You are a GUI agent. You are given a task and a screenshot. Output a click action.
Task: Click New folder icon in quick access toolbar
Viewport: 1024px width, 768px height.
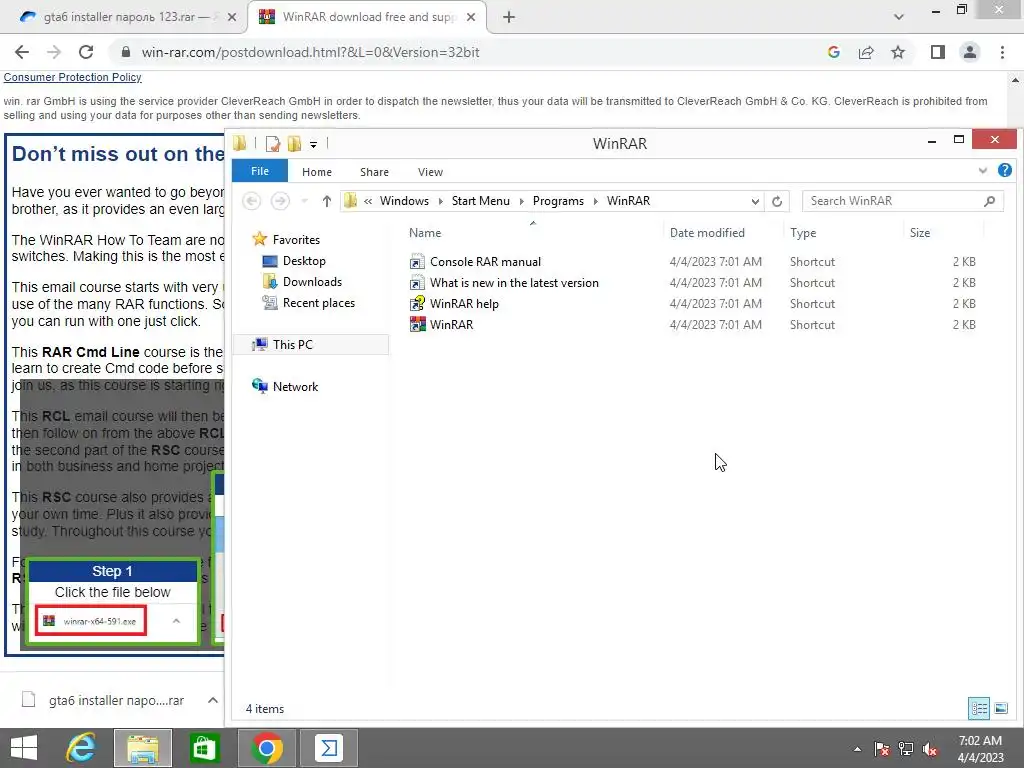pyautogui.click(x=295, y=144)
